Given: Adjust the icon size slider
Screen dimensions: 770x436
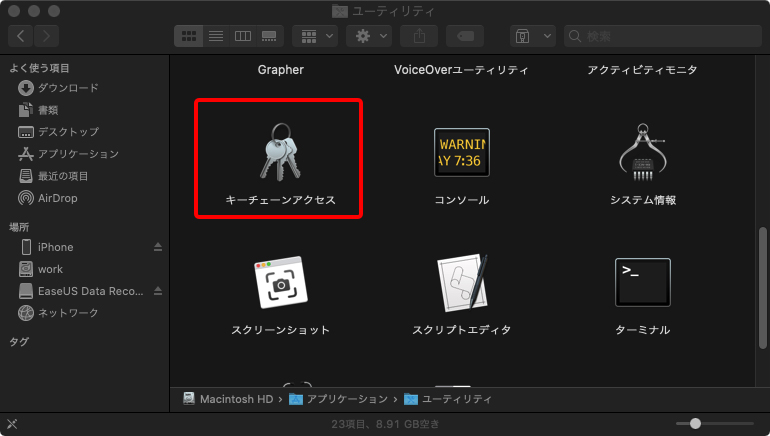Looking at the screenshot, I should pyautogui.click(x=695, y=423).
